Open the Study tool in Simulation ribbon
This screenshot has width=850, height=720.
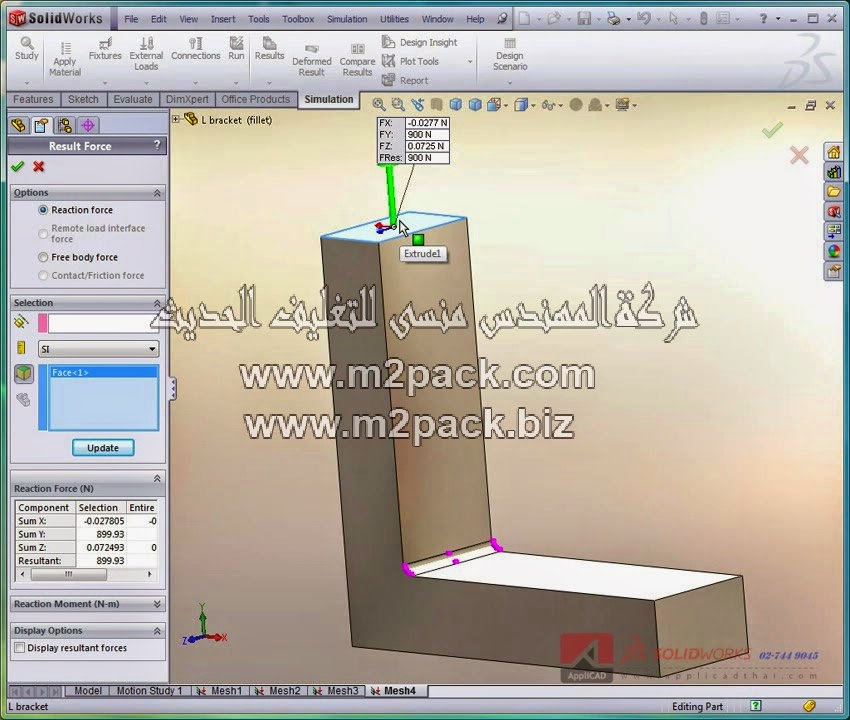coord(27,49)
